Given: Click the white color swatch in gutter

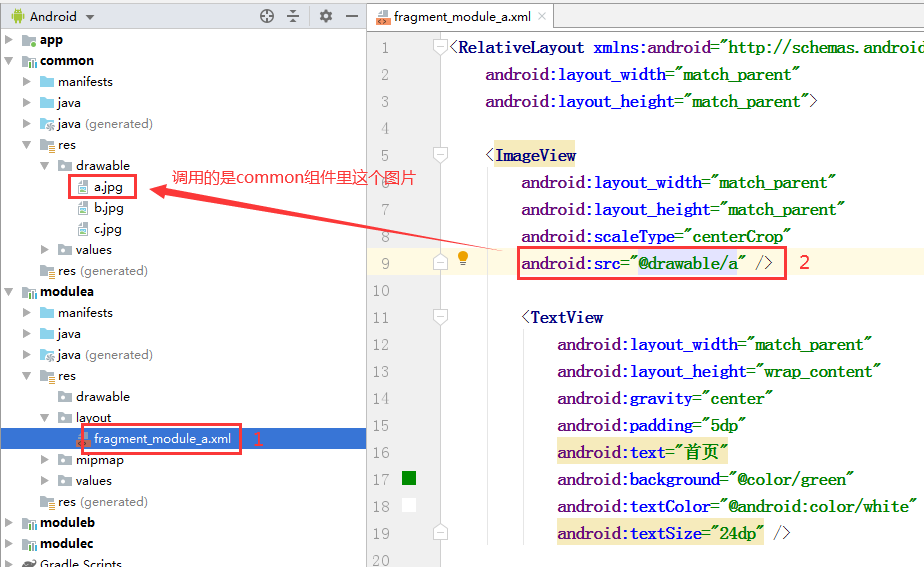Looking at the screenshot, I should 409,505.
